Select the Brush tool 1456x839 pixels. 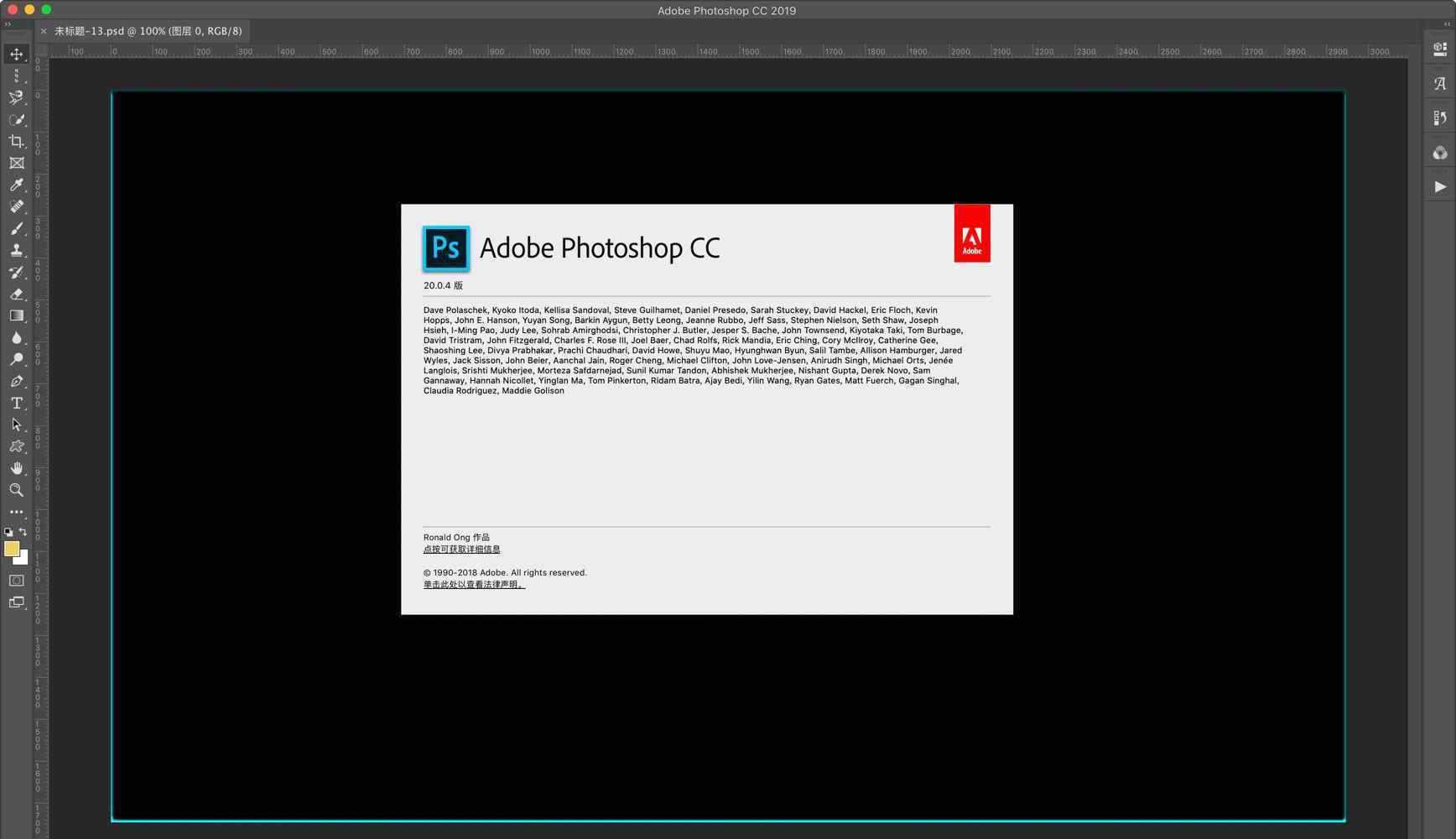[16, 229]
